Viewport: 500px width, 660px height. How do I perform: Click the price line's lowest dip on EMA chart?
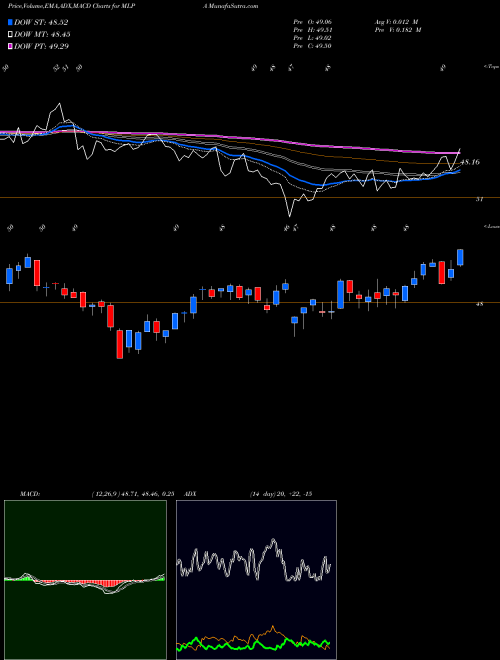(x=290, y=216)
